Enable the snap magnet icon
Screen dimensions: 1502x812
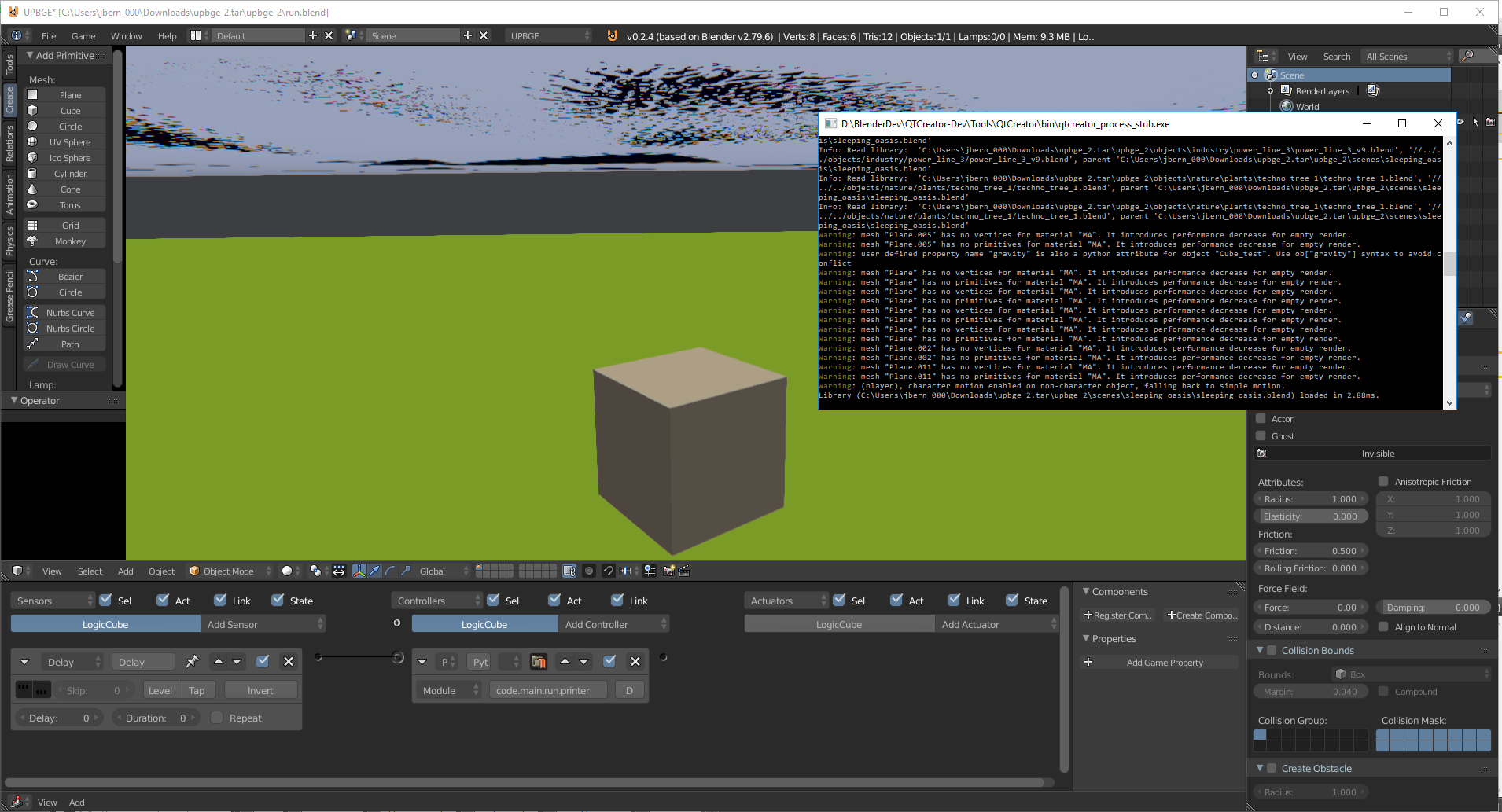(609, 572)
